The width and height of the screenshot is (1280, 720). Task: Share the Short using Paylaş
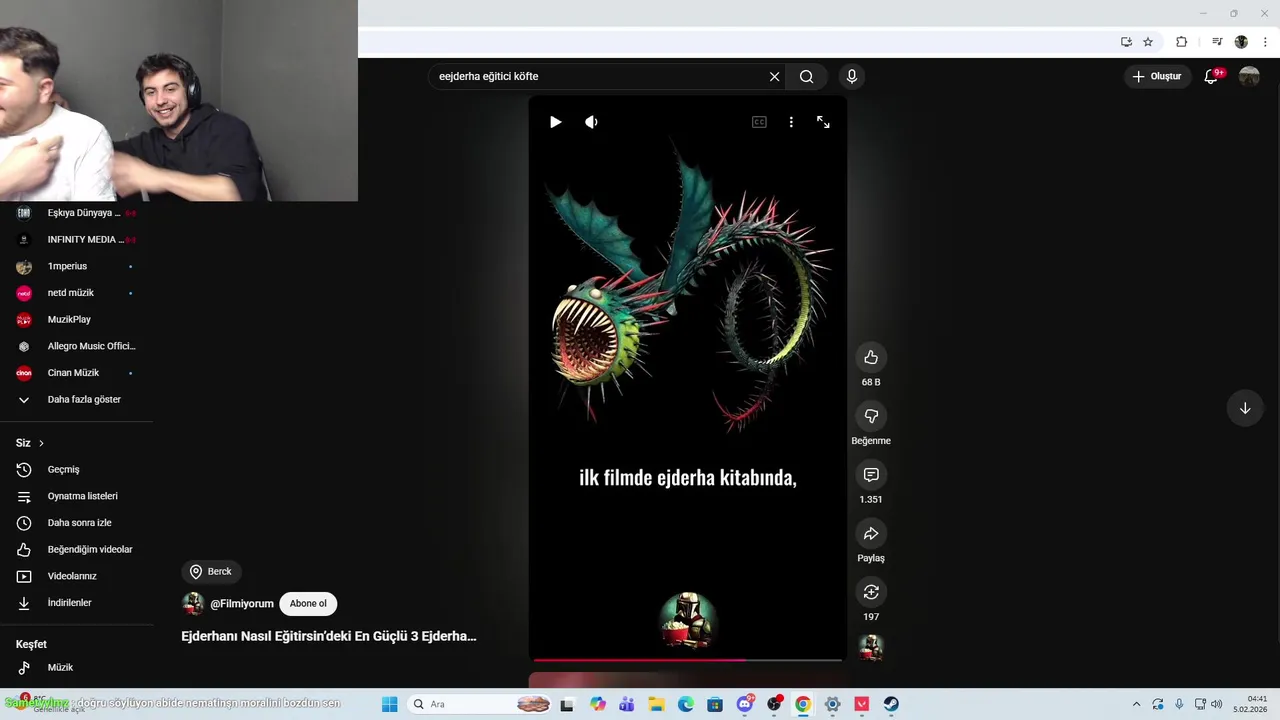tap(871, 533)
